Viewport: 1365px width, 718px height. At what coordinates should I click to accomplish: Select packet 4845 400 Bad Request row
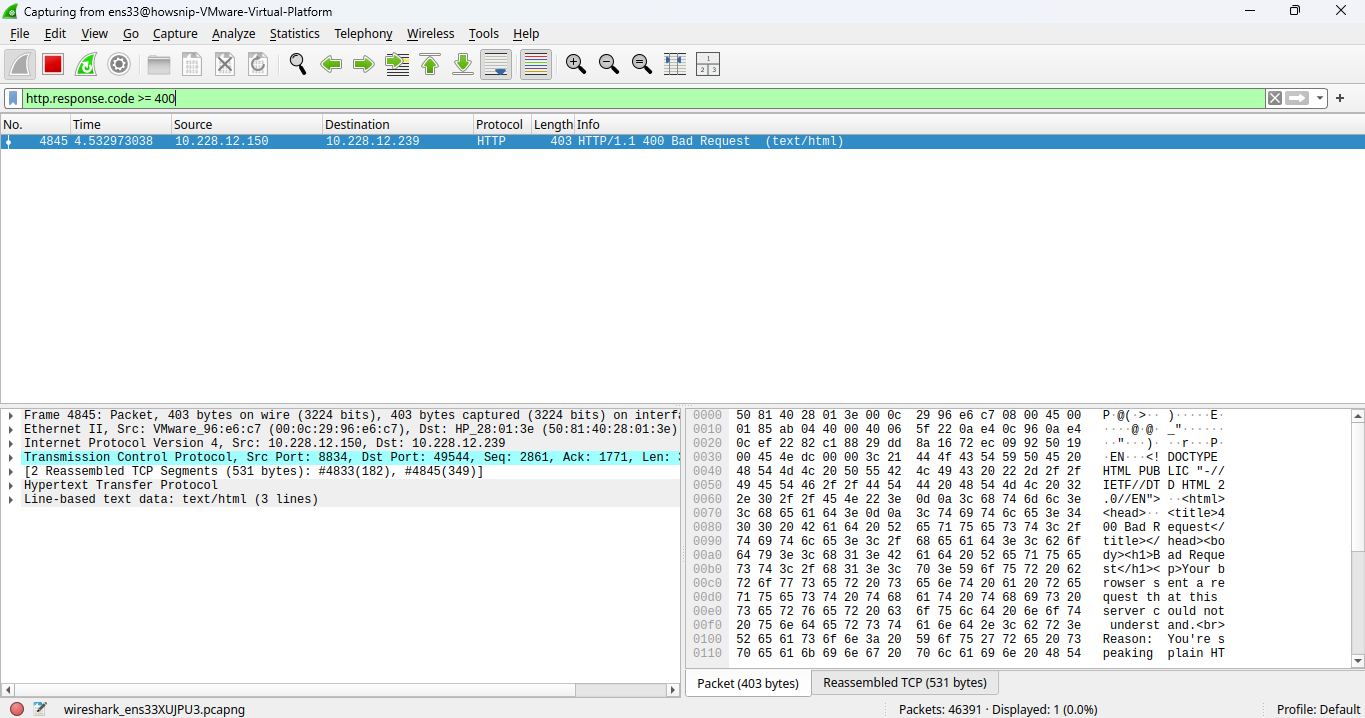pyautogui.click(x=682, y=142)
